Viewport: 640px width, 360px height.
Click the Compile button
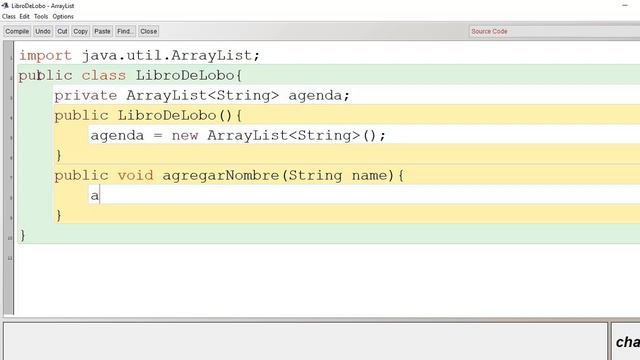pos(17,31)
